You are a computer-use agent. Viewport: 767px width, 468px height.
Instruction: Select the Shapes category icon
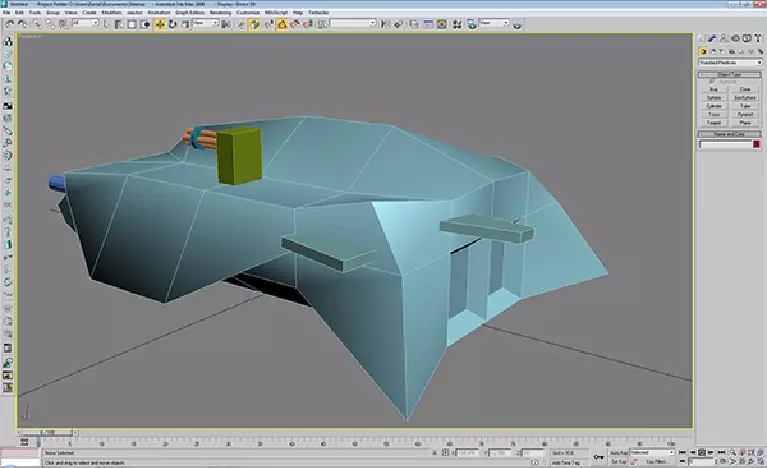click(713, 52)
